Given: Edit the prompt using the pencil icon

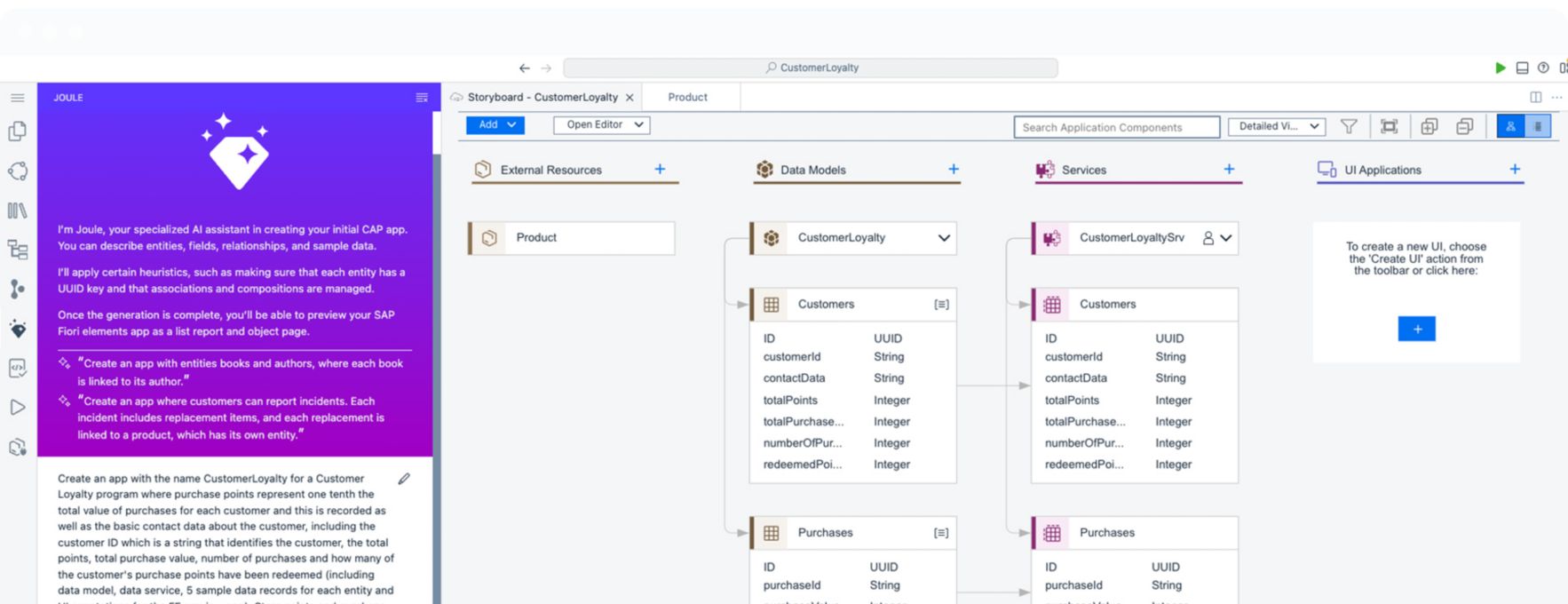Looking at the screenshot, I should (404, 479).
